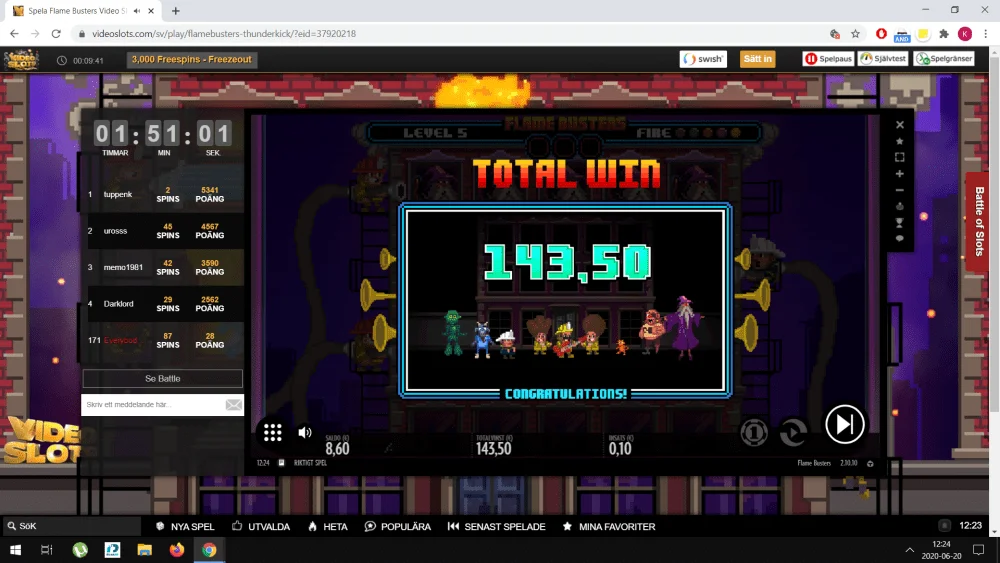Open the Battle of Slots side tab
The width and height of the screenshot is (1000, 563).
(x=979, y=221)
